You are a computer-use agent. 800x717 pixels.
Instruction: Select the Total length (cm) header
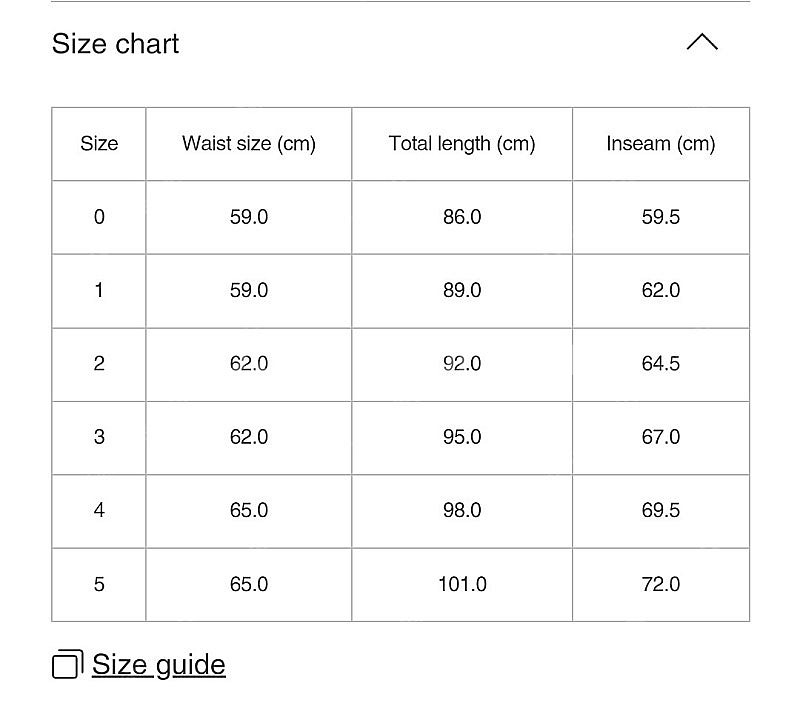pyautogui.click(x=462, y=143)
